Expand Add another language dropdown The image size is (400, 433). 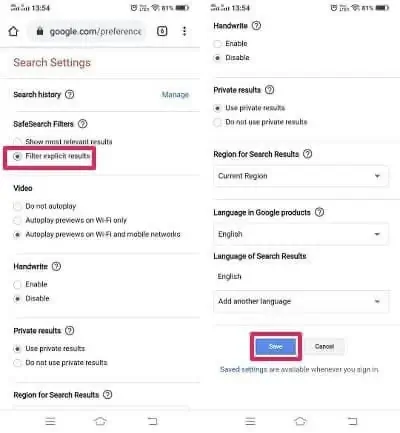301,301
